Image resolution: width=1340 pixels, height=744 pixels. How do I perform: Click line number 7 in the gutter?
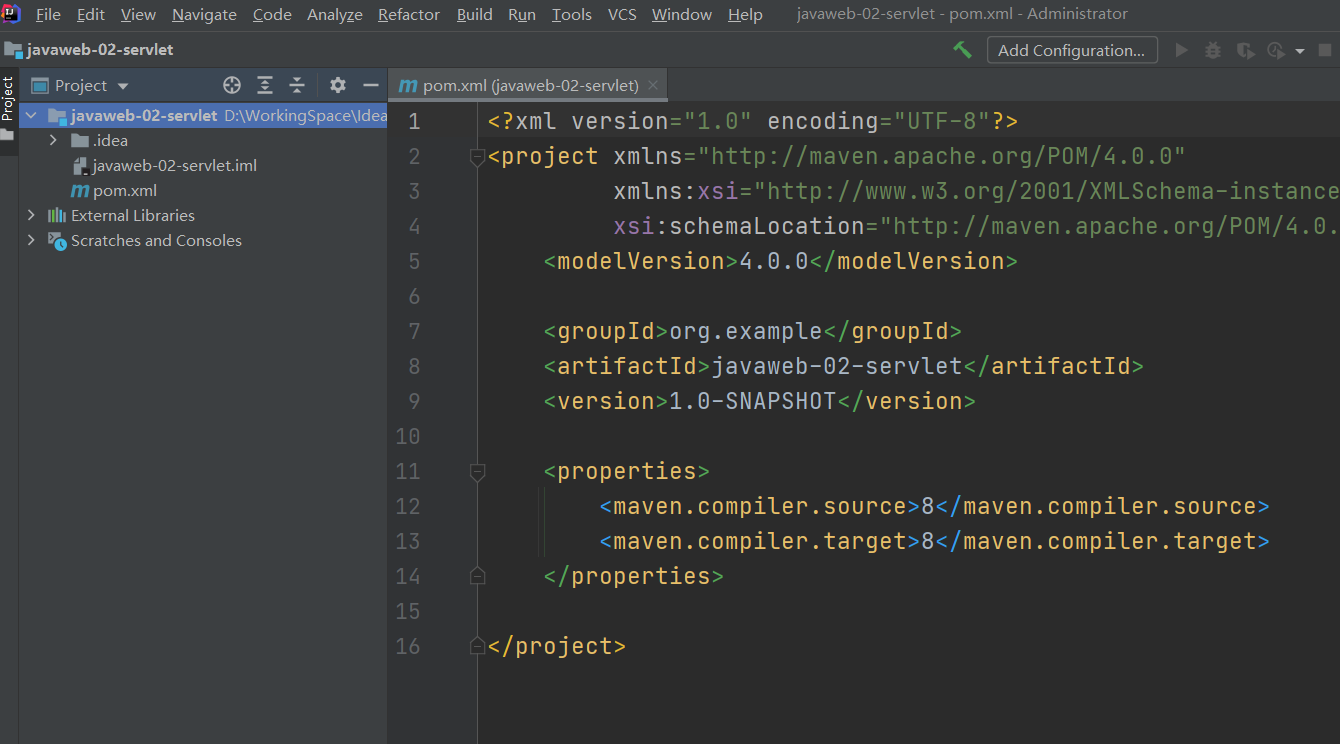coord(413,331)
